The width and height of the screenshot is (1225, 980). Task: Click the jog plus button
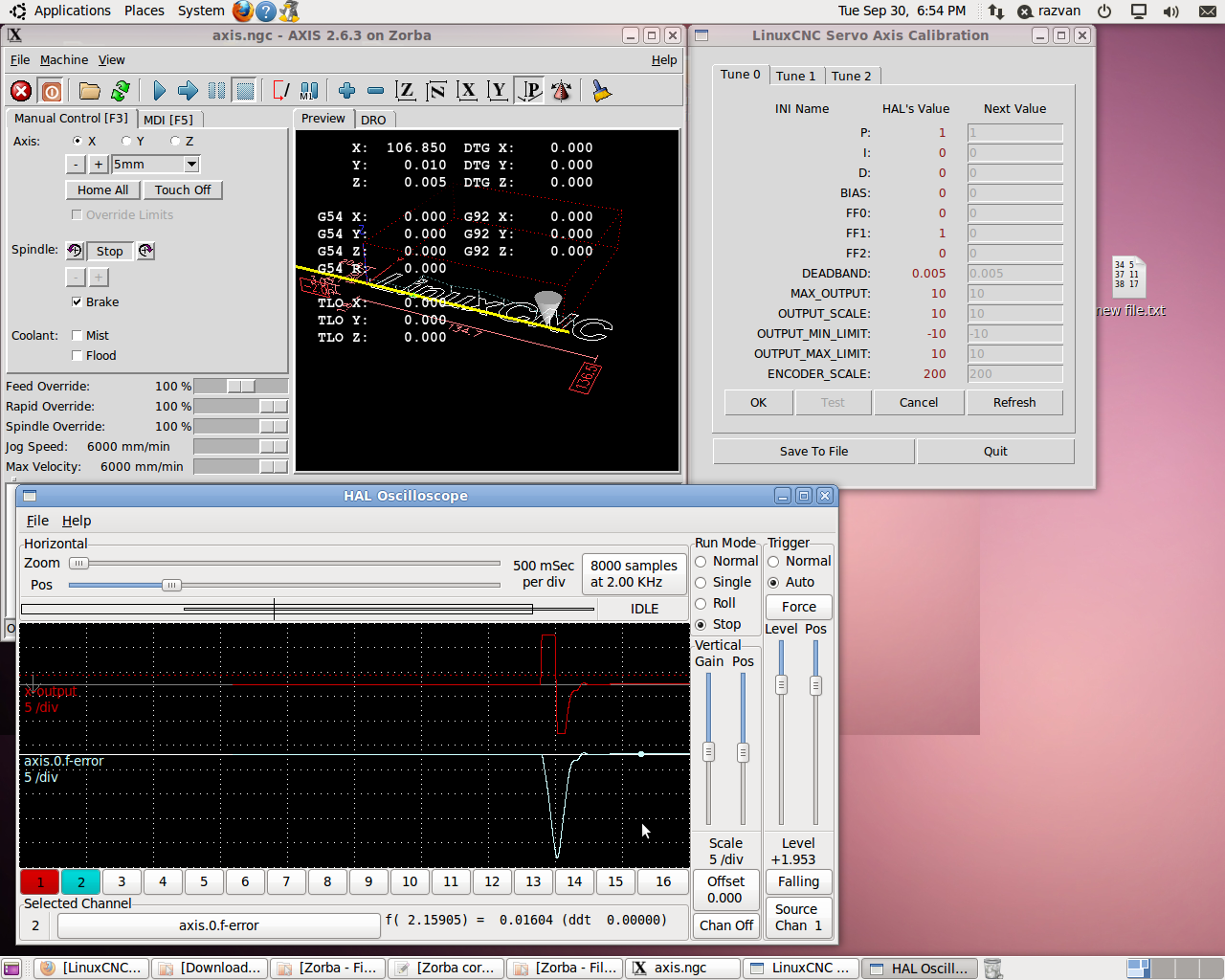(x=98, y=165)
